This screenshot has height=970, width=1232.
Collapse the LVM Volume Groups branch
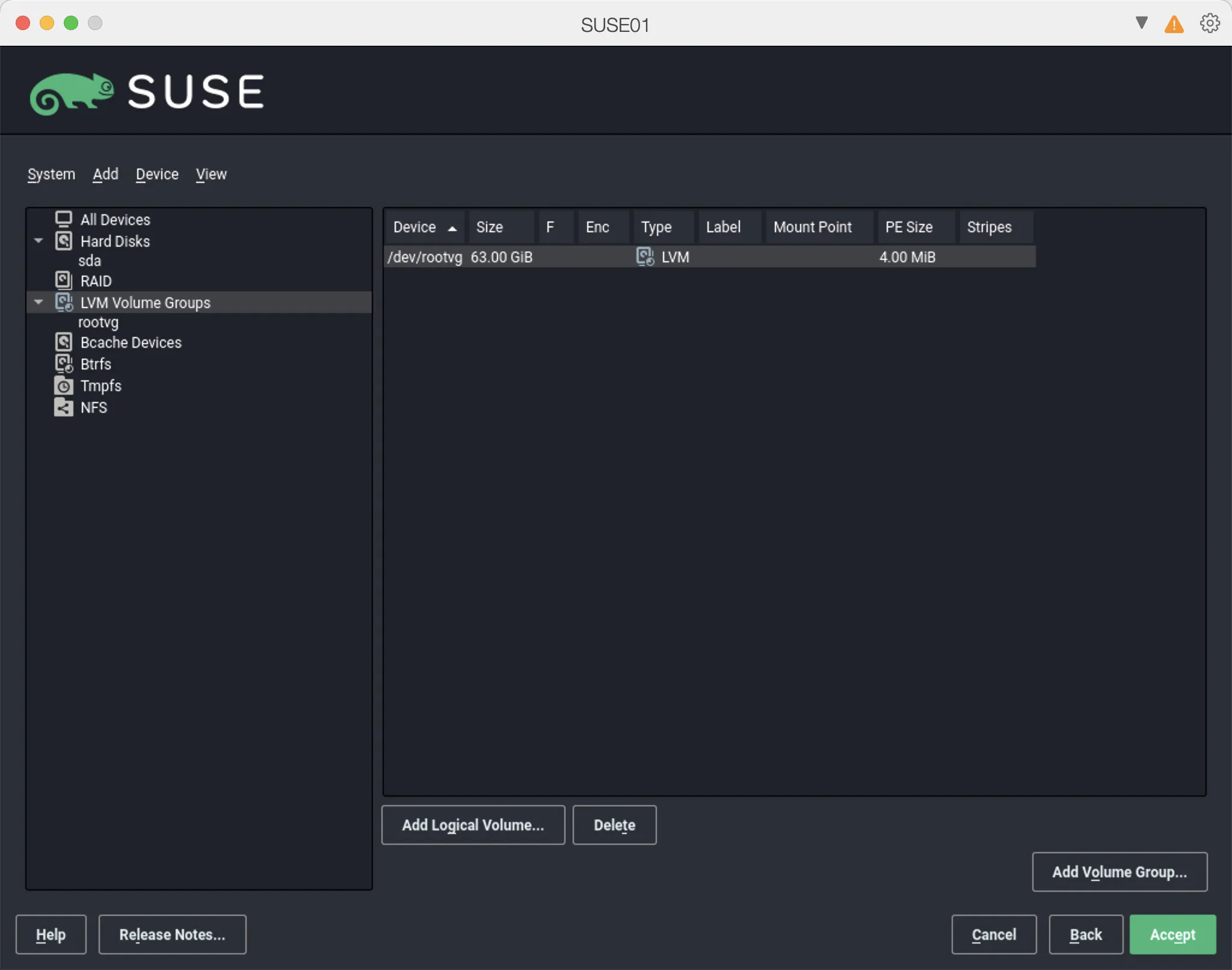(38, 302)
